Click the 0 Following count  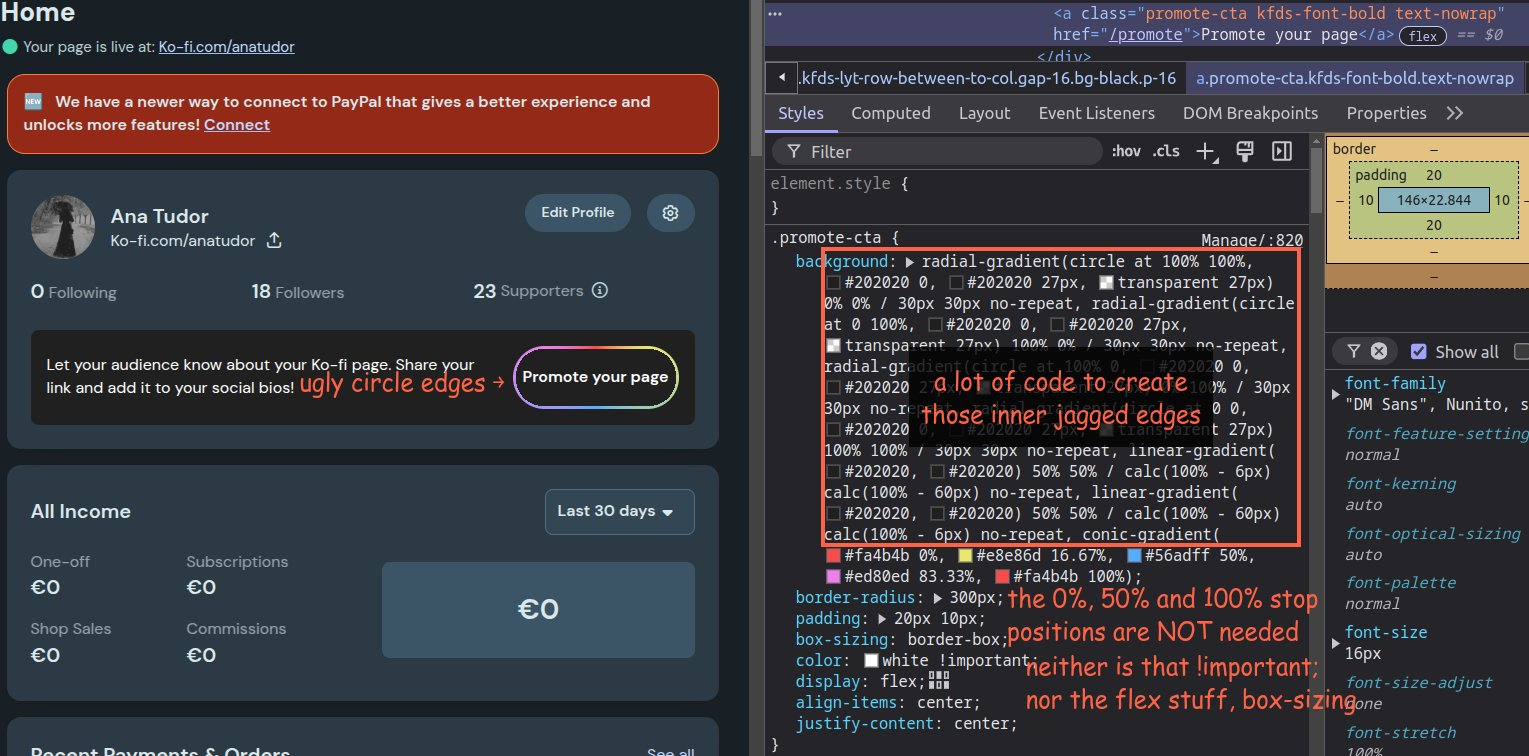coord(74,292)
